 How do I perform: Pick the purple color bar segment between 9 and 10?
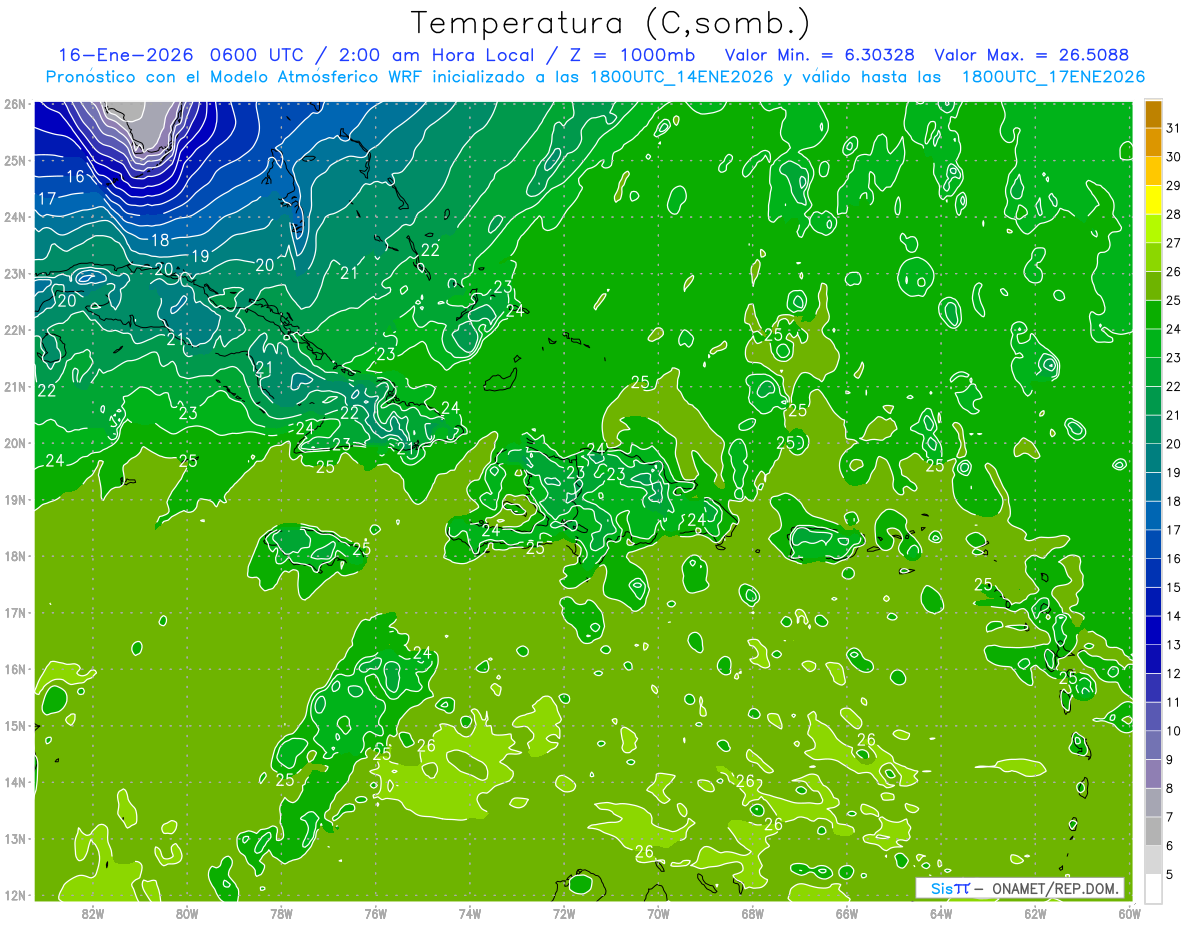tap(1153, 745)
